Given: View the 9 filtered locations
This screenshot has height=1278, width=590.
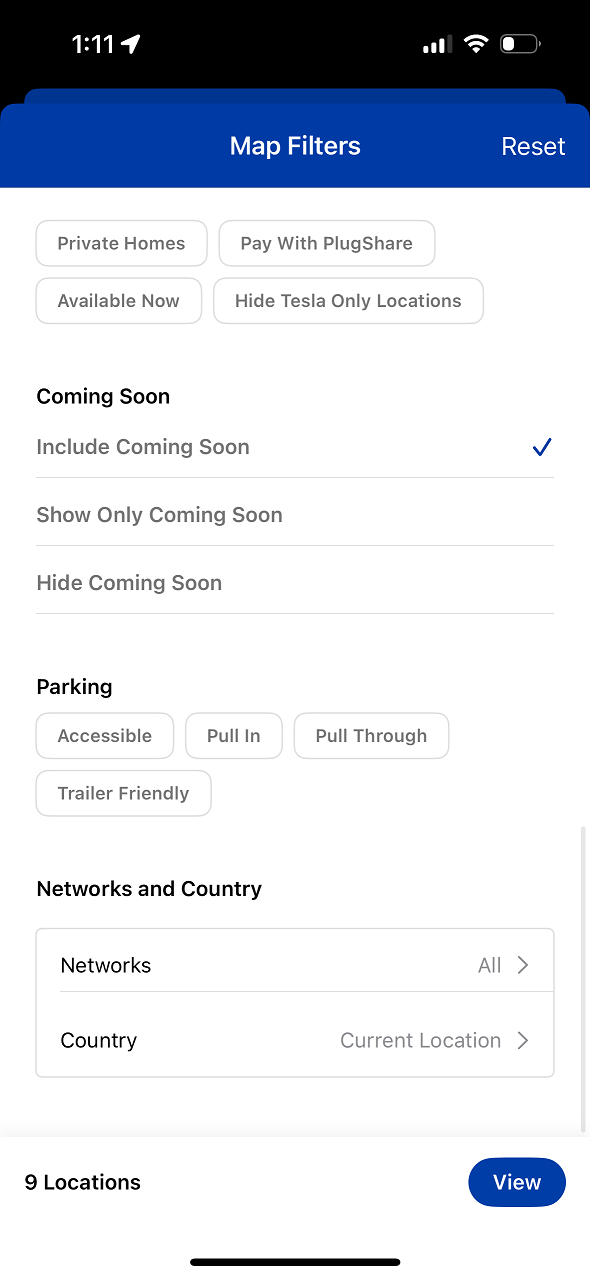Looking at the screenshot, I should coord(517,1182).
